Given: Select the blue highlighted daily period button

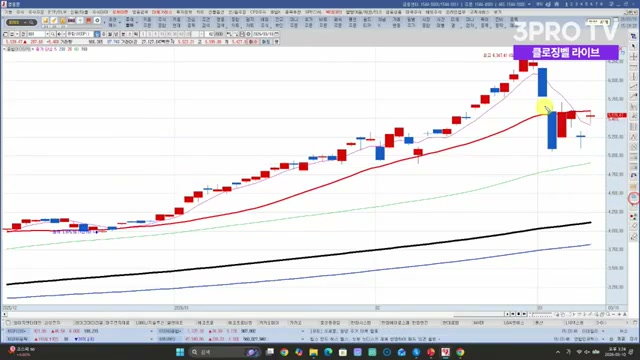Looking at the screenshot, I should [97, 34].
